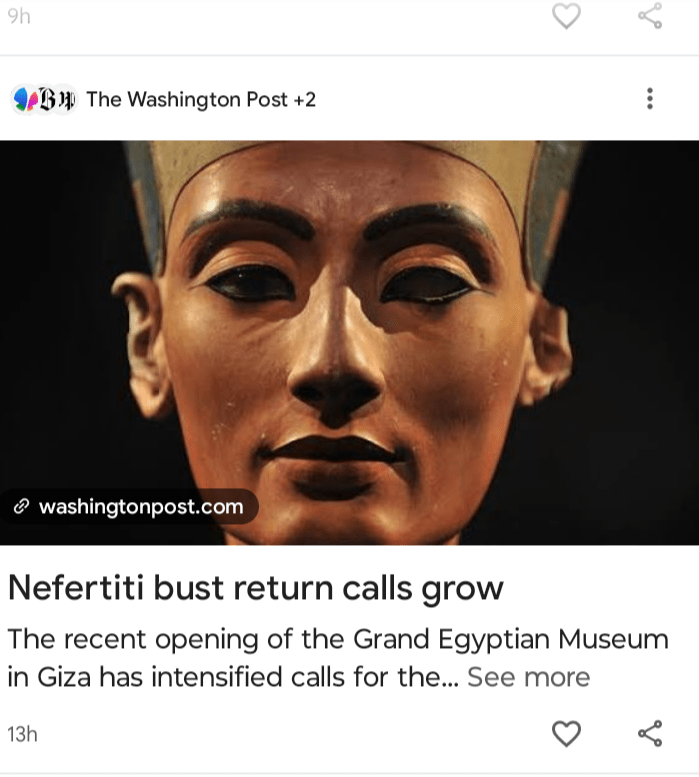Tap the colorful first source logo

coord(24,100)
